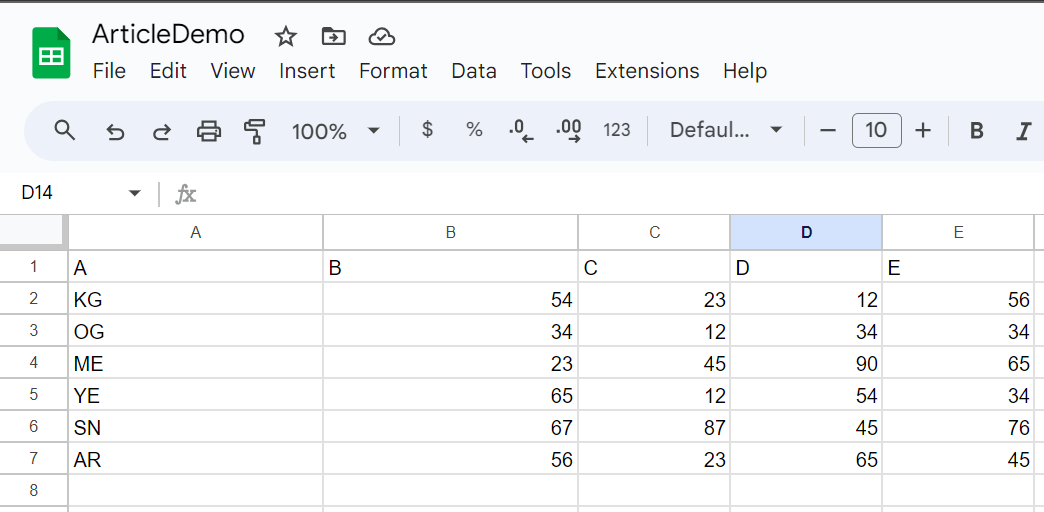This screenshot has height=512, width=1044.
Task: Star the ArticleDemo document
Action: [286, 37]
